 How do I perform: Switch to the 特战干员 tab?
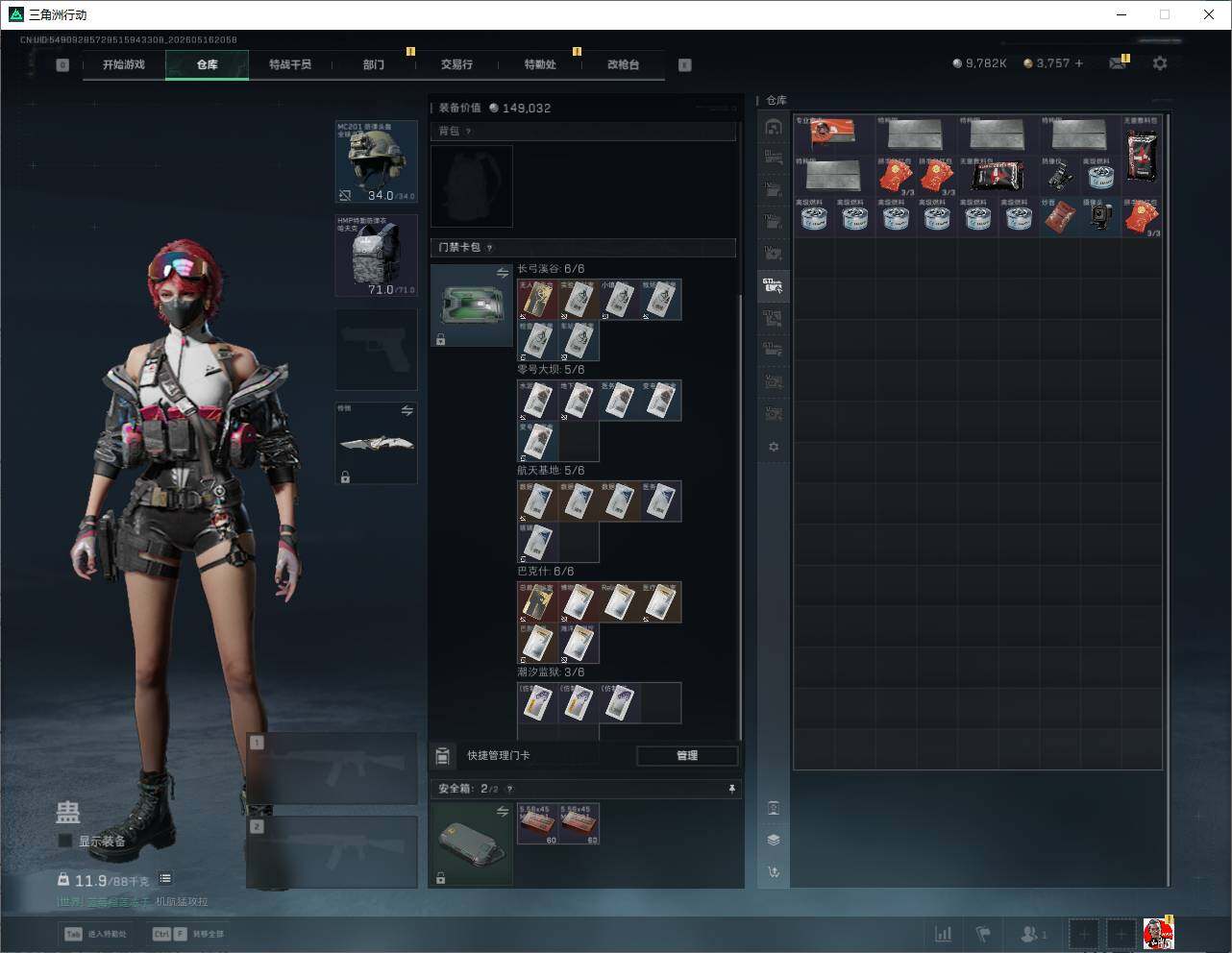pyautogui.click(x=290, y=64)
